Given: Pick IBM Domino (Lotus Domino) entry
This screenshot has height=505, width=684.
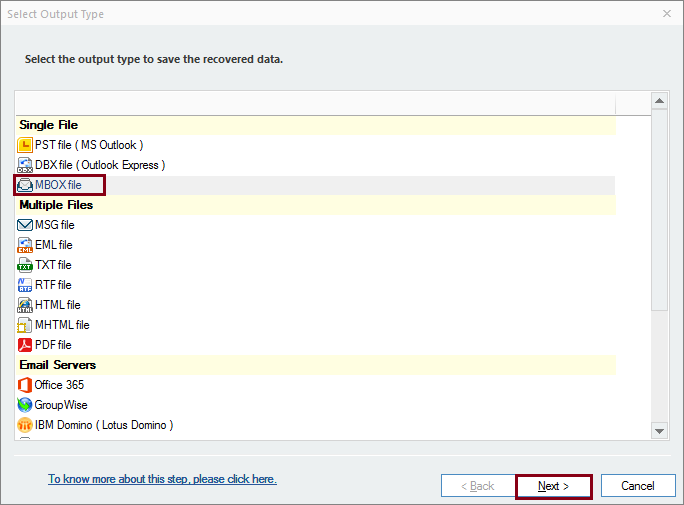Looking at the screenshot, I should 95,425.
